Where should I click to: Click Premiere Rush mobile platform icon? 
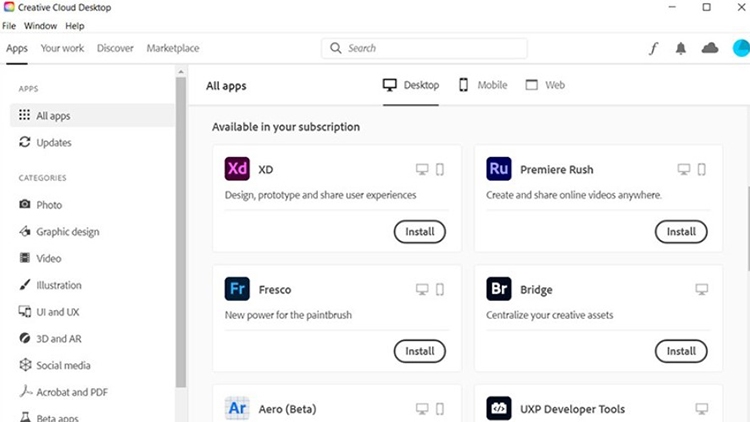[701, 169]
